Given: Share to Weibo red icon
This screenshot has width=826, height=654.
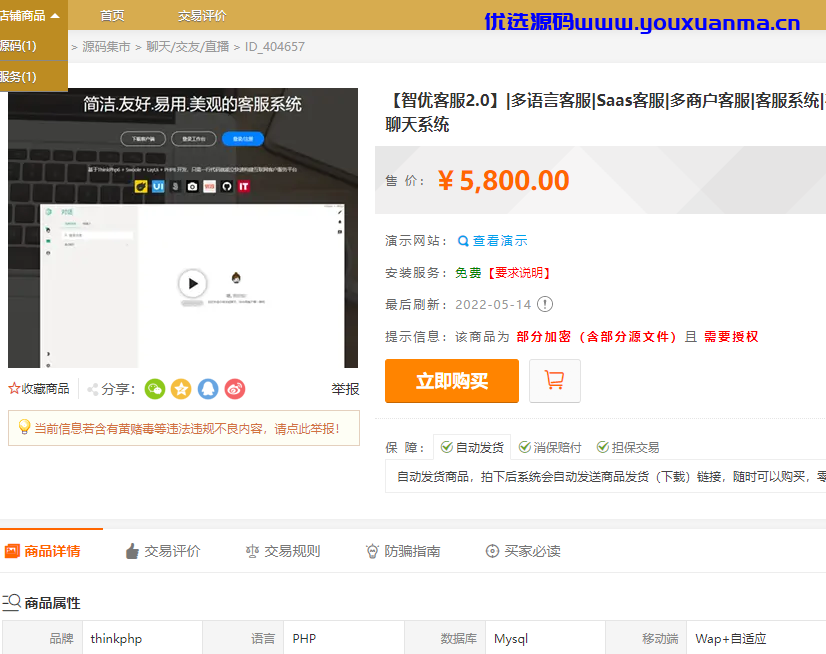Looking at the screenshot, I should coord(235,389).
